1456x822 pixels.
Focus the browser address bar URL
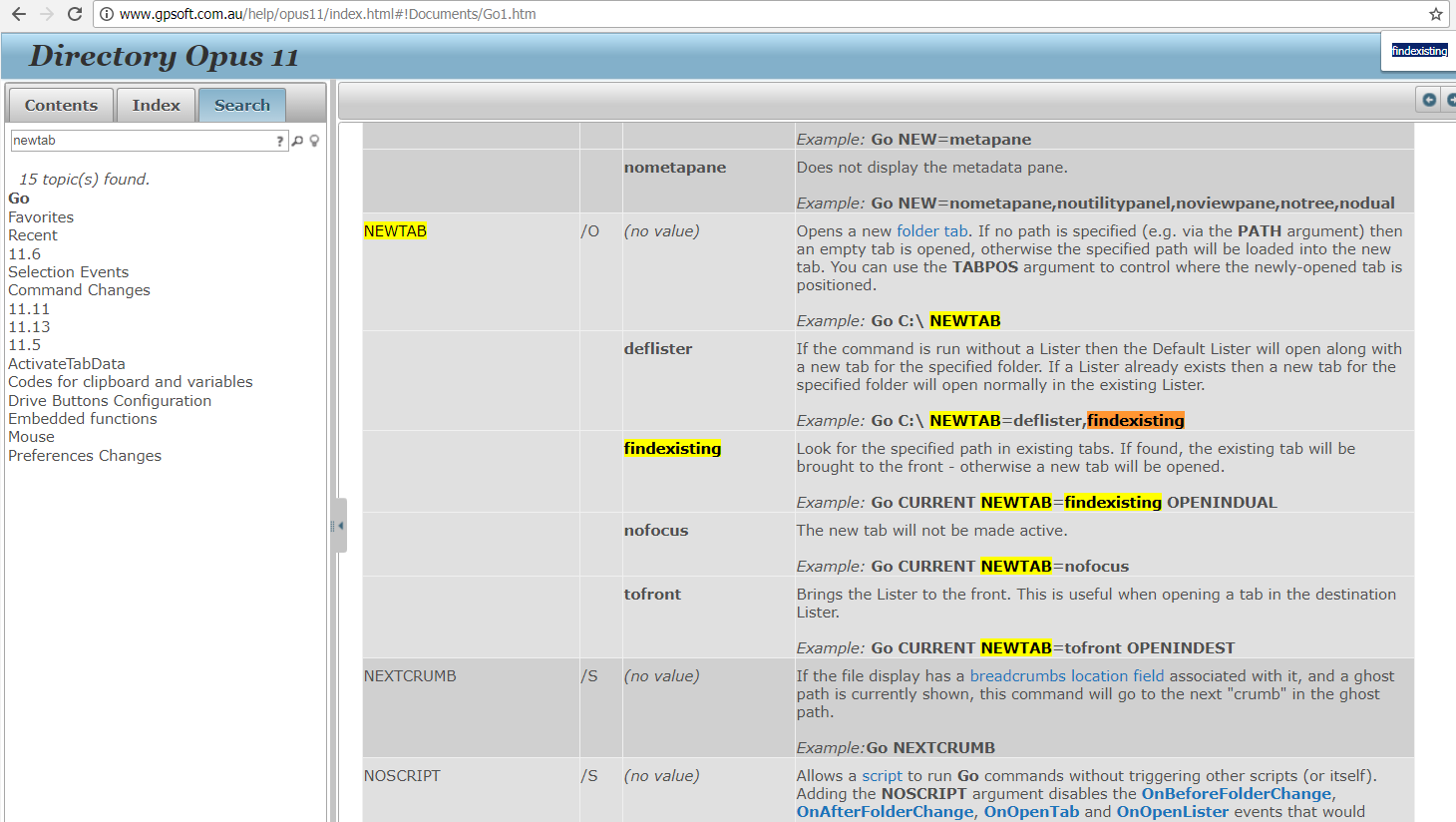pos(327,14)
